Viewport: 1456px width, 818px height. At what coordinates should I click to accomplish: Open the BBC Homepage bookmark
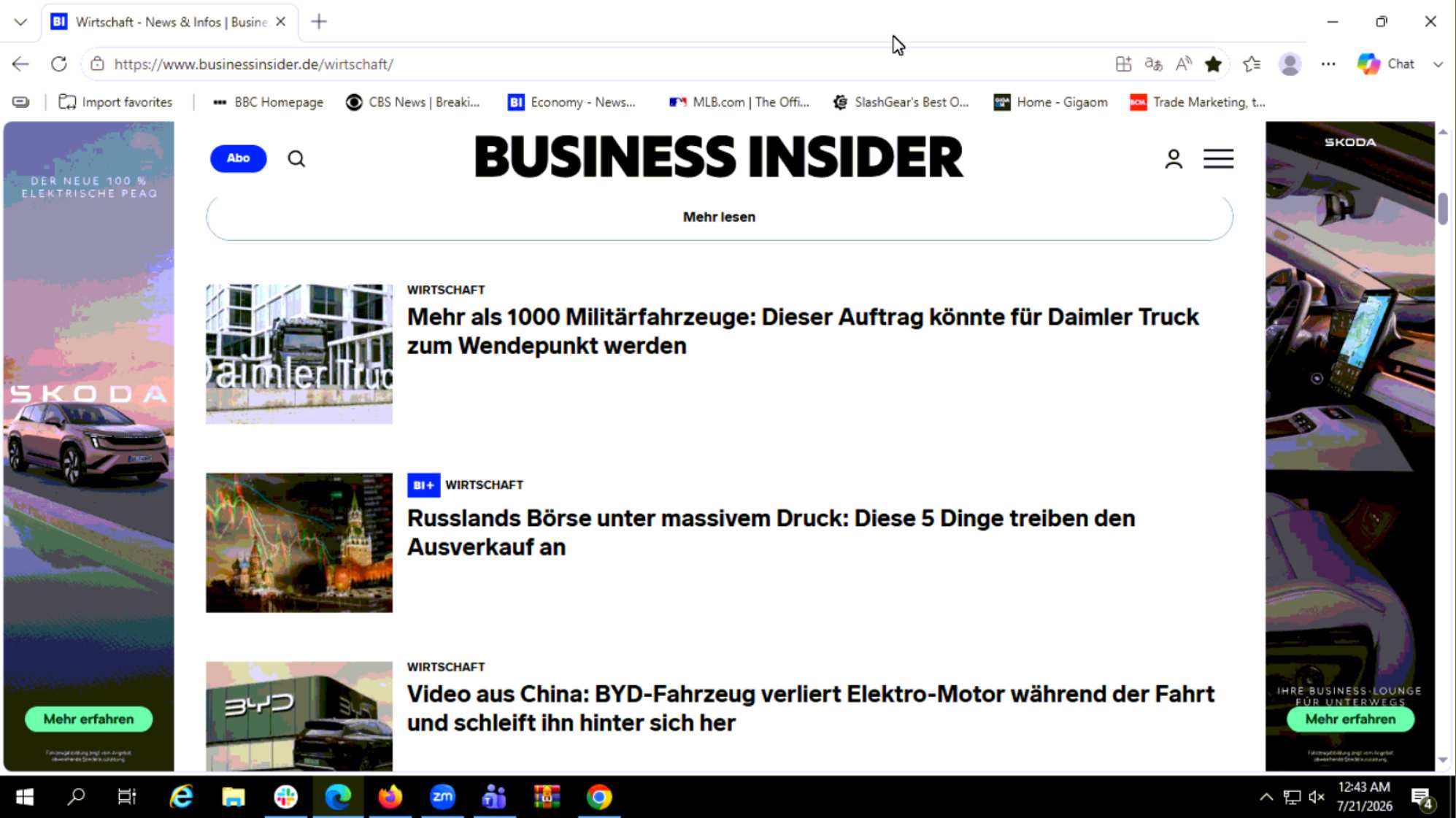(x=267, y=102)
